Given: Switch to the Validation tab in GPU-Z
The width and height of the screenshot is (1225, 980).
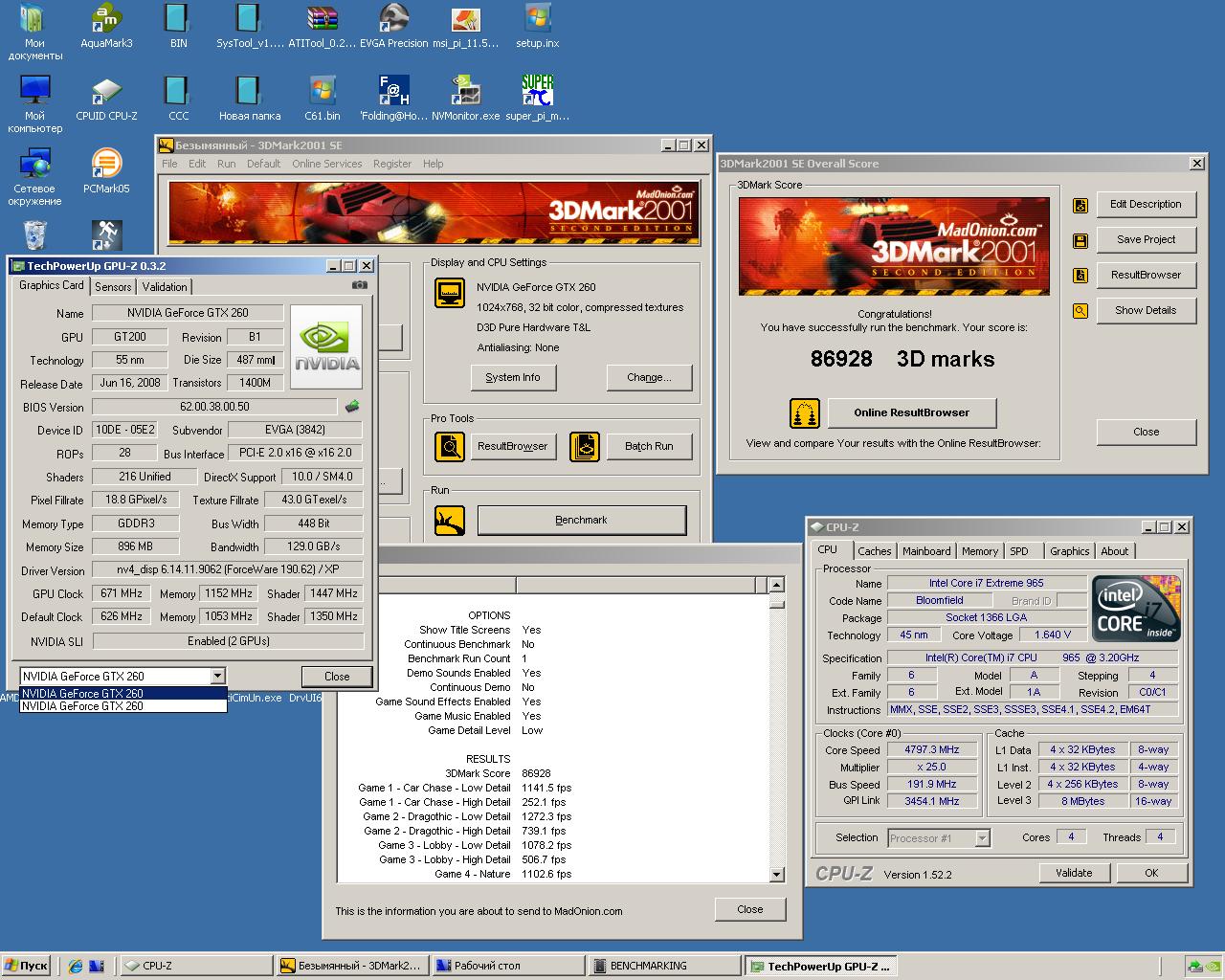Looking at the screenshot, I should pyautogui.click(x=165, y=286).
